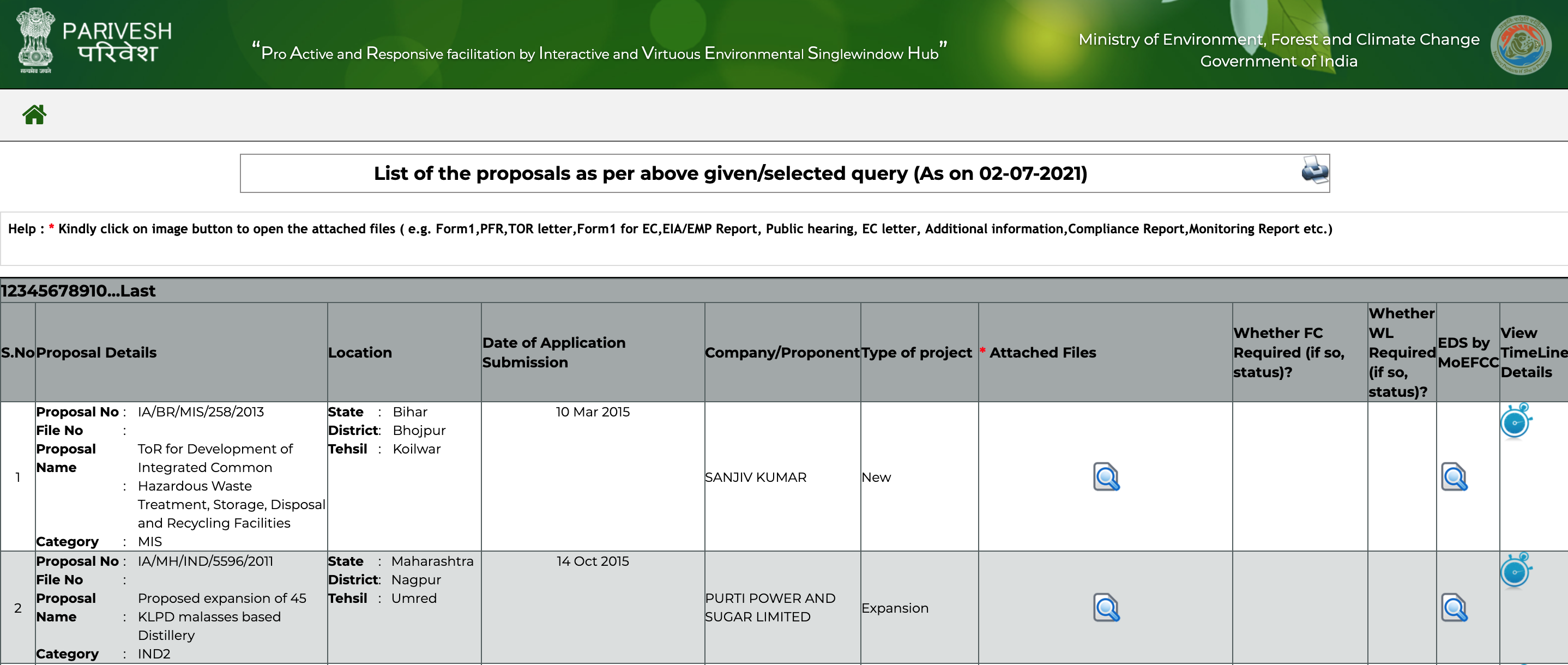Click the Attached Files column header
Image resolution: width=1568 pixels, height=665 pixels.
(1041, 352)
